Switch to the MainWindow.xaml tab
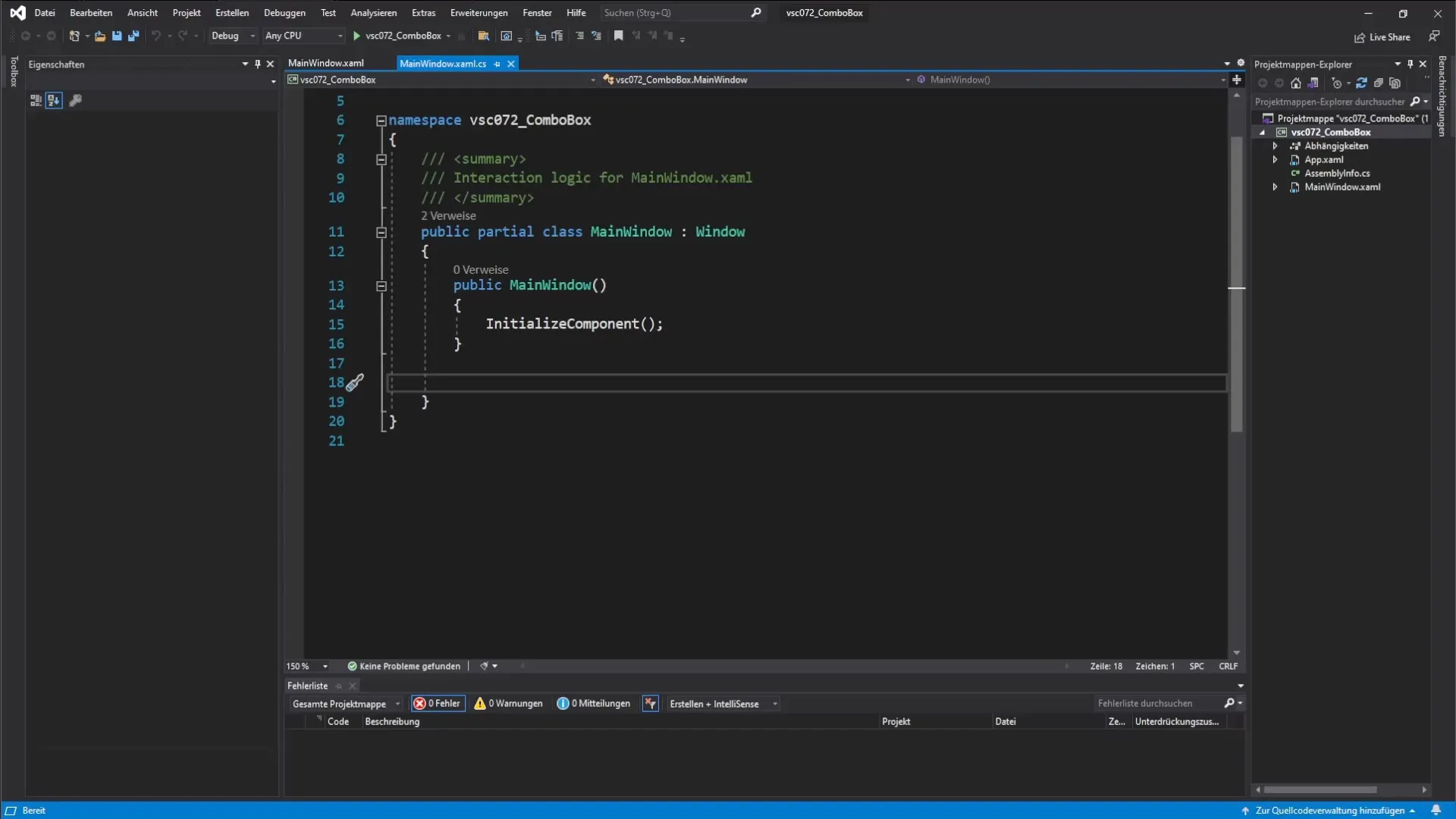The image size is (1456, 819). click(326, 63)
